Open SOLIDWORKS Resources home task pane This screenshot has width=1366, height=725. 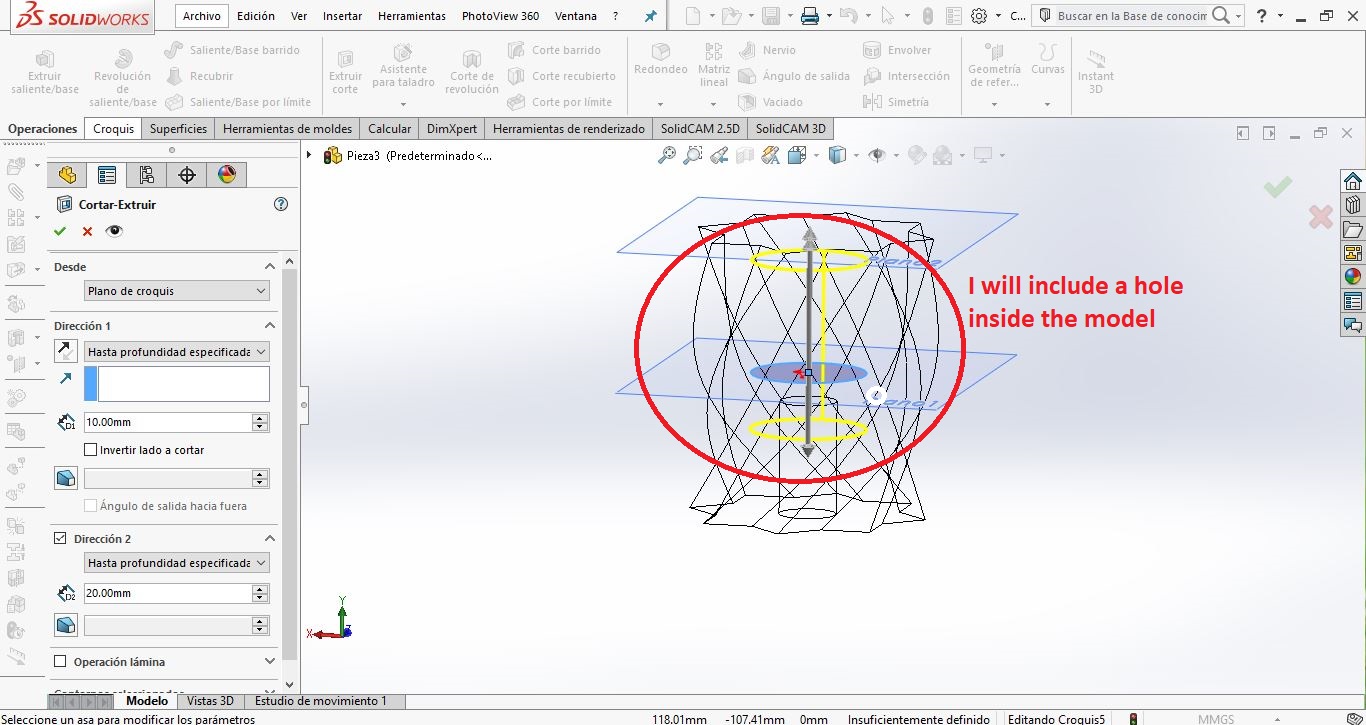[x=1353, y=181]
